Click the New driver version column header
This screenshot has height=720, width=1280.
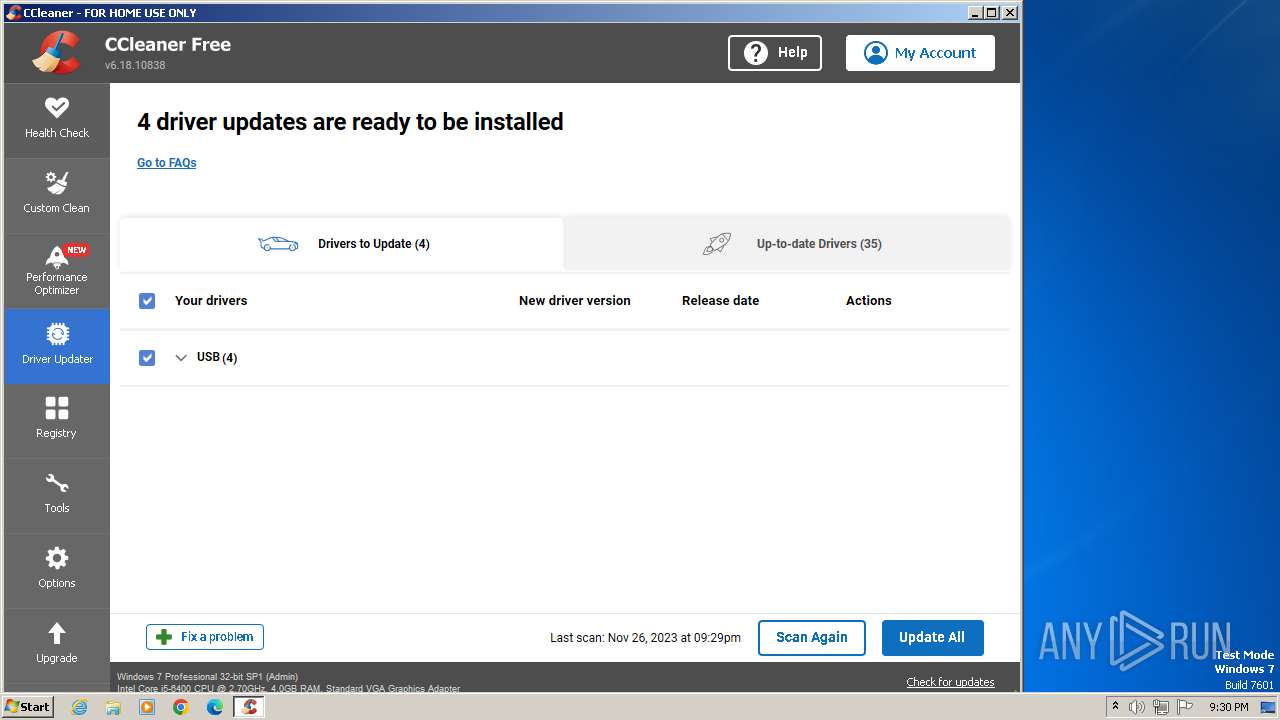[x=575, y=301]
